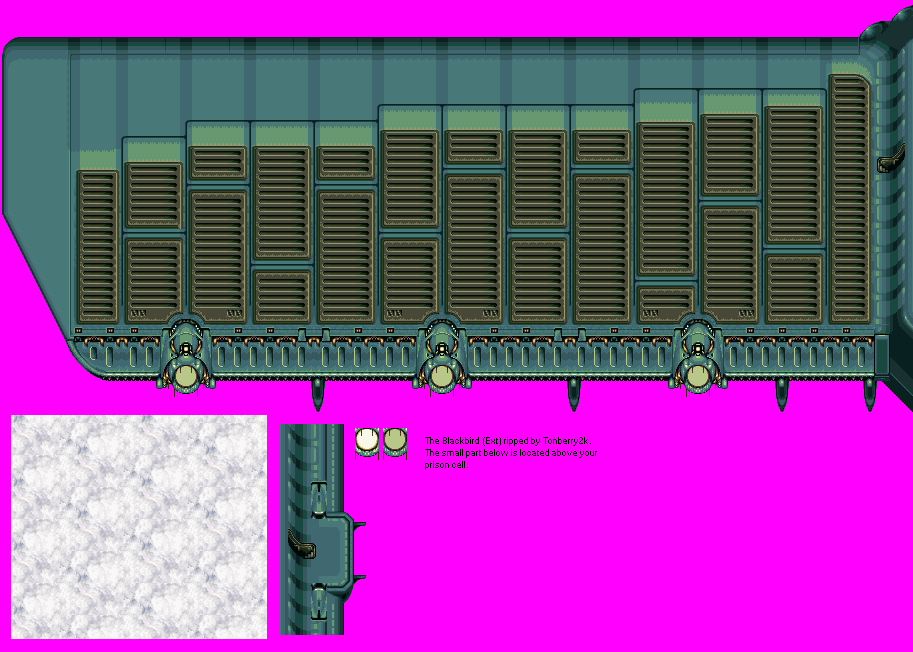Click the tallest vent panel at the hull's right end
This screenshot has width=913, height=652.
coord(849,199)
